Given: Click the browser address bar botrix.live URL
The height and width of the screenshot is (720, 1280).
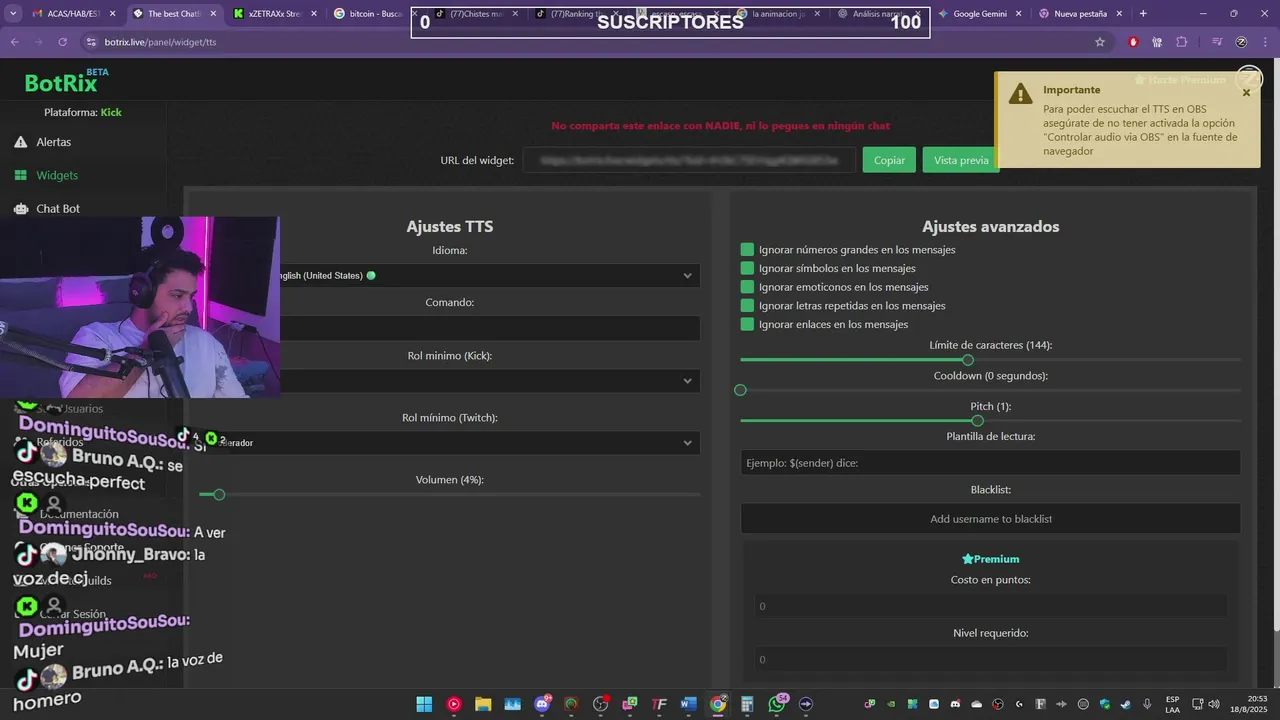Looking at the screenshot, I should coord(160,42).
